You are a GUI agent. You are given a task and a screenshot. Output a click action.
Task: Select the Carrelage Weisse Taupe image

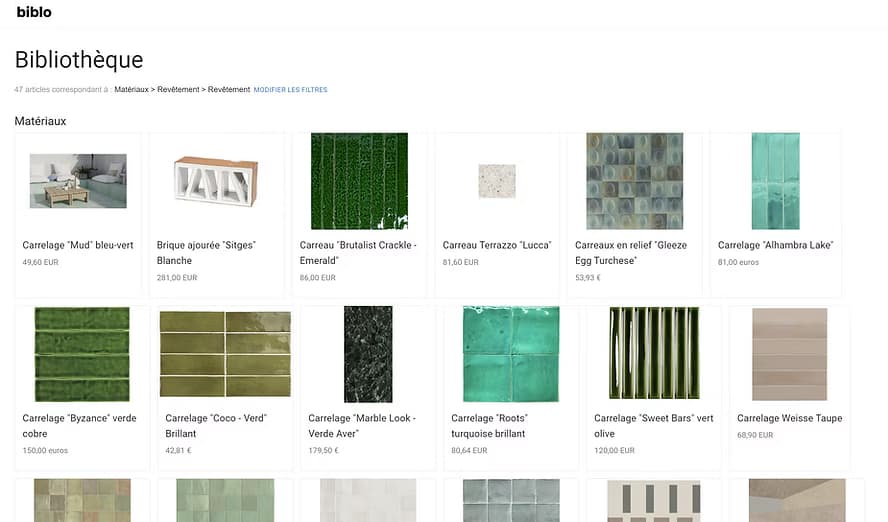click(789, 354)
